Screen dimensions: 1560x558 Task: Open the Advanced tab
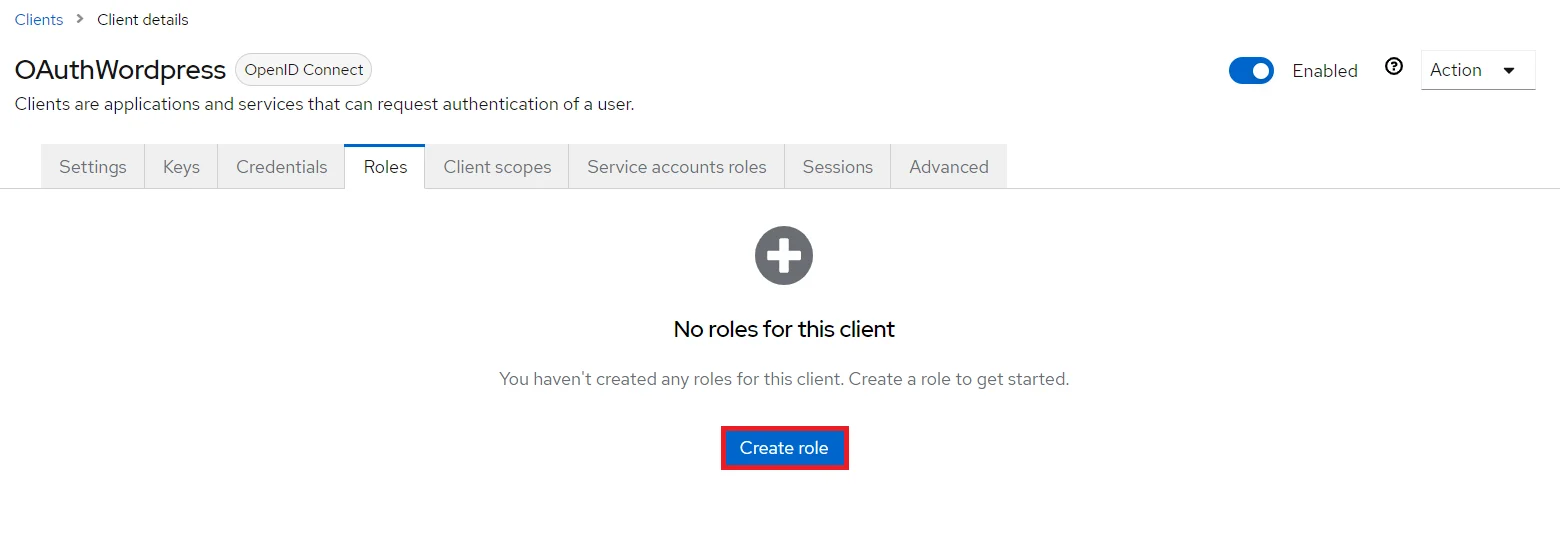point(949,167)
